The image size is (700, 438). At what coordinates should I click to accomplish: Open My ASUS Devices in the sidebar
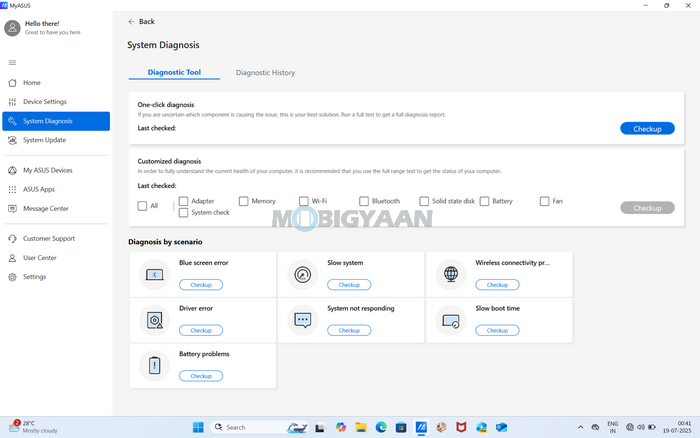56,170
